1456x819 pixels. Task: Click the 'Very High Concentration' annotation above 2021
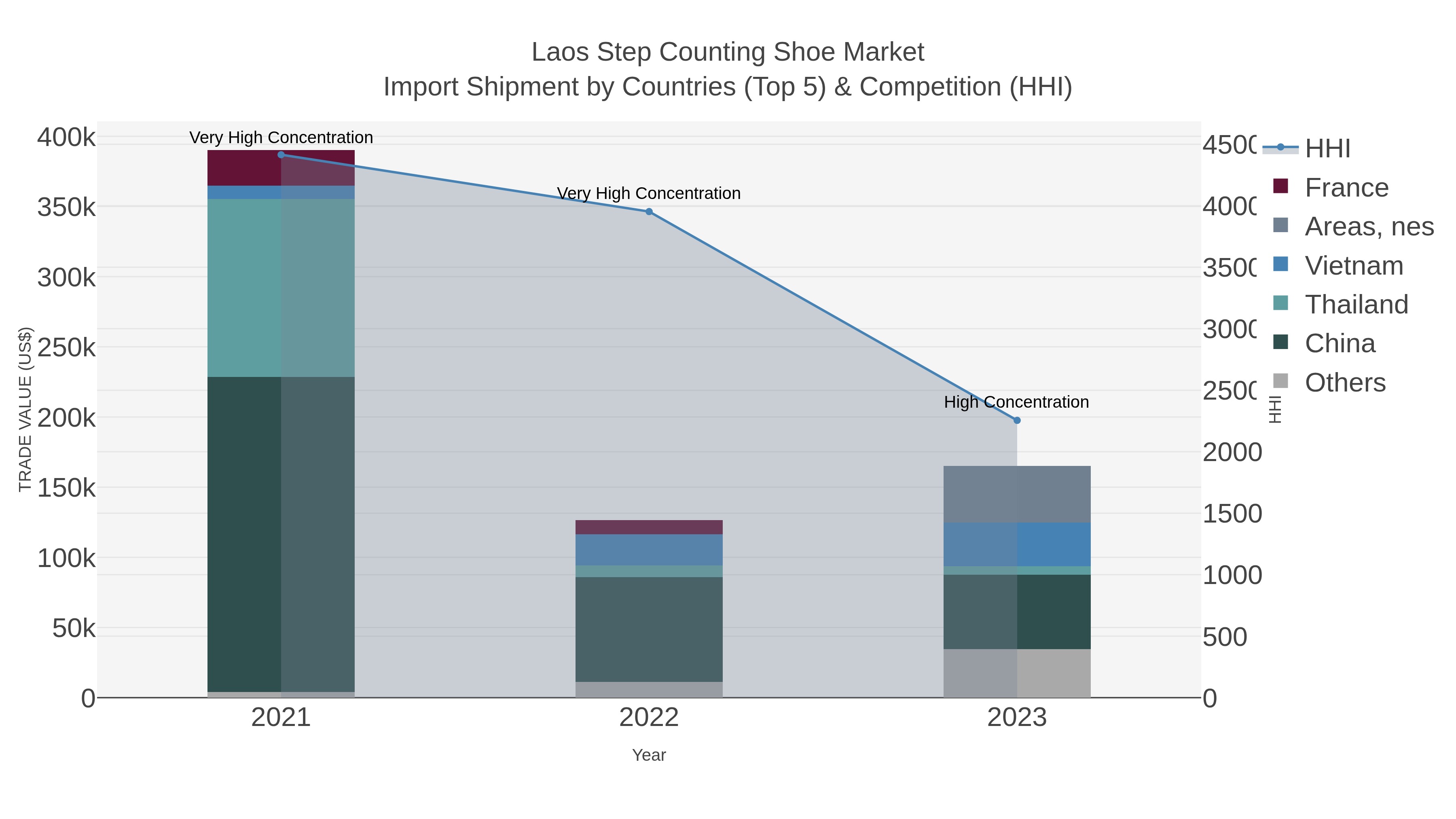[x=281, y=138]
